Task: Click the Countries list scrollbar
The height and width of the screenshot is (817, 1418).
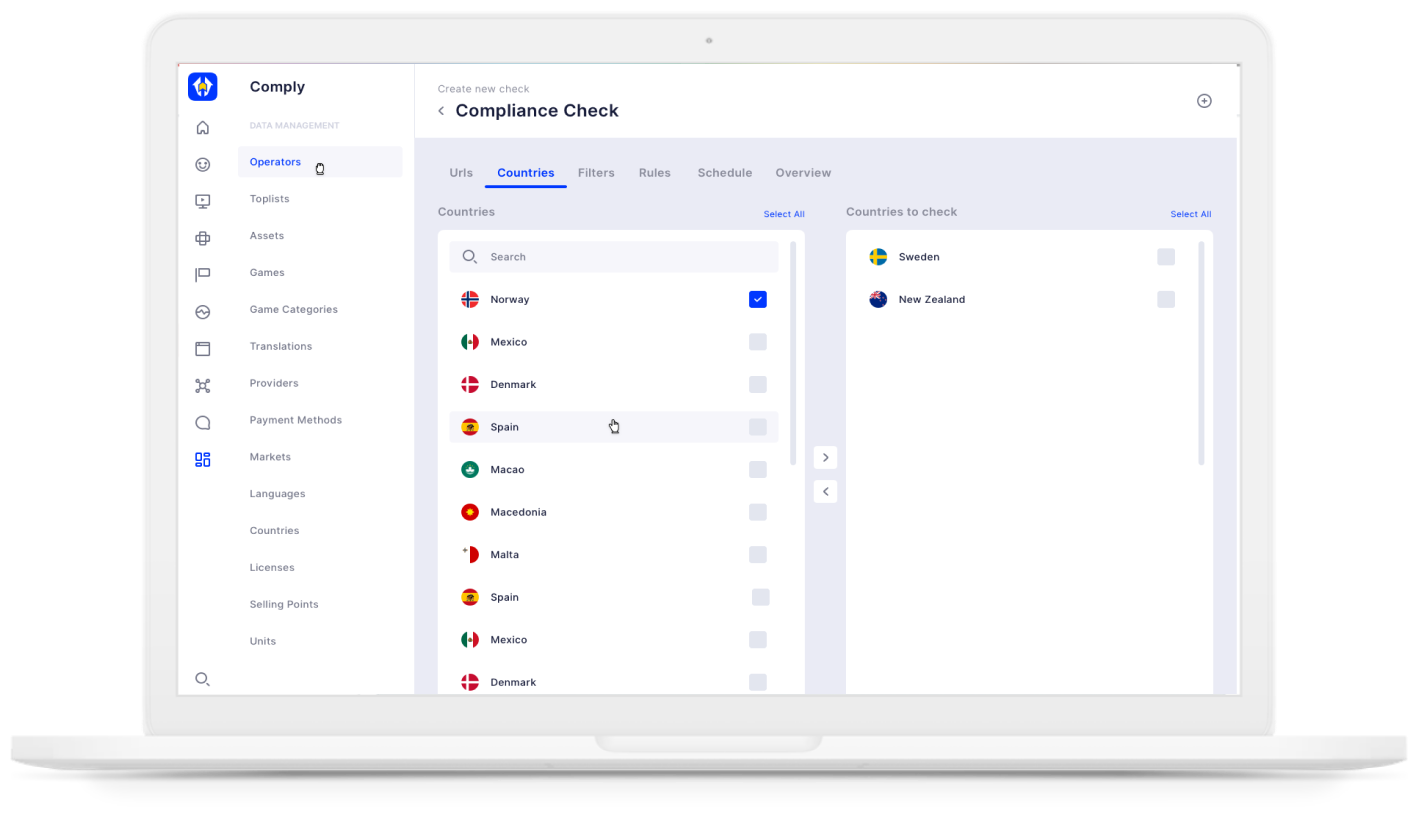Action: tap(793, 353)
